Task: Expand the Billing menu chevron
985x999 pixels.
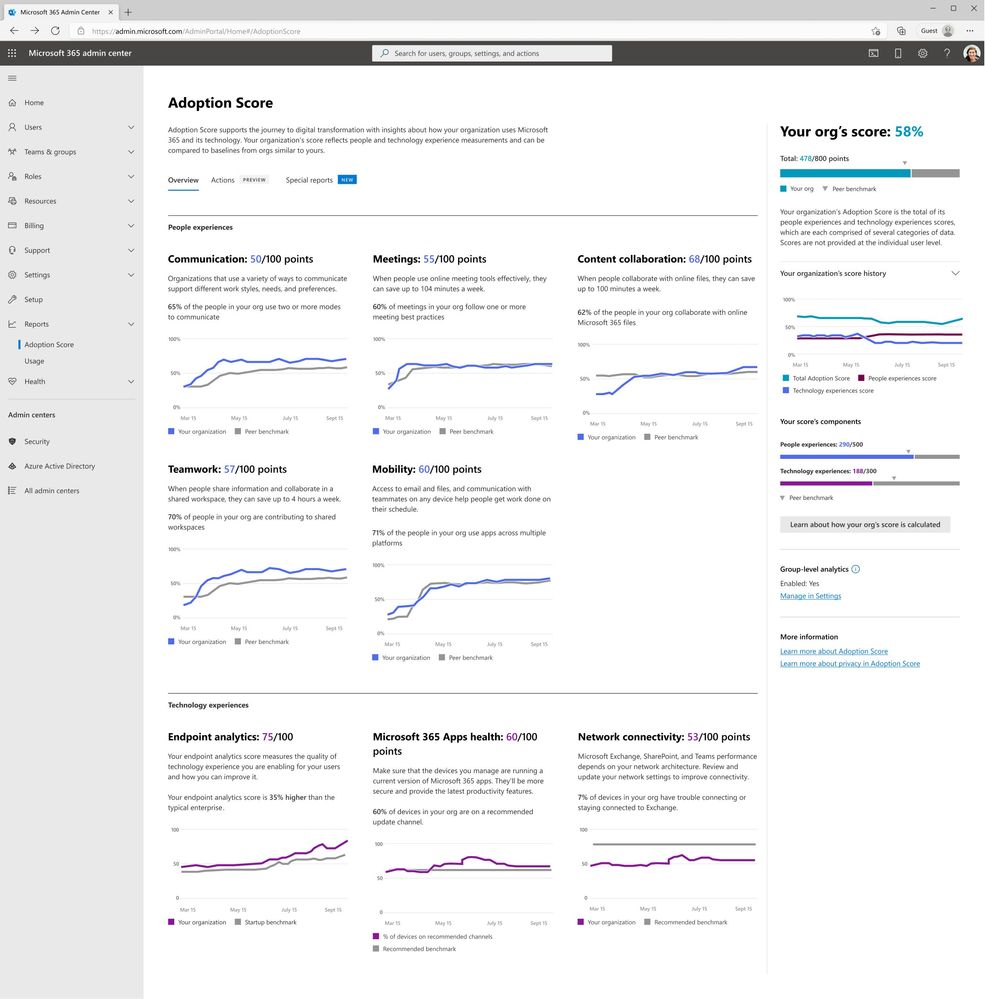Action: (x=131, y=226)
